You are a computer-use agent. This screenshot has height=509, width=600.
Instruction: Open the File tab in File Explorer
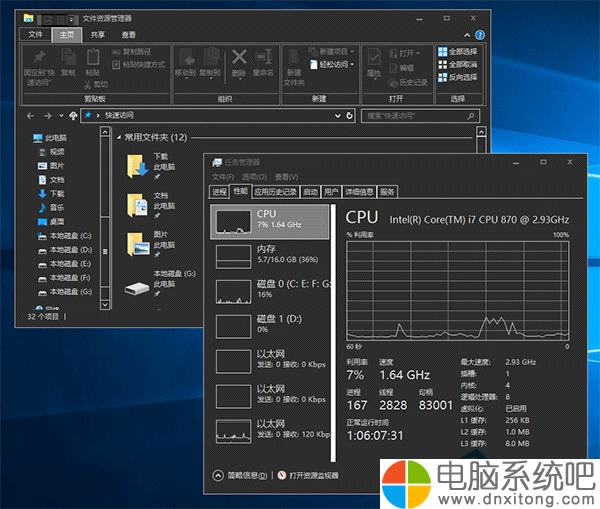click(x=35, y=34)
